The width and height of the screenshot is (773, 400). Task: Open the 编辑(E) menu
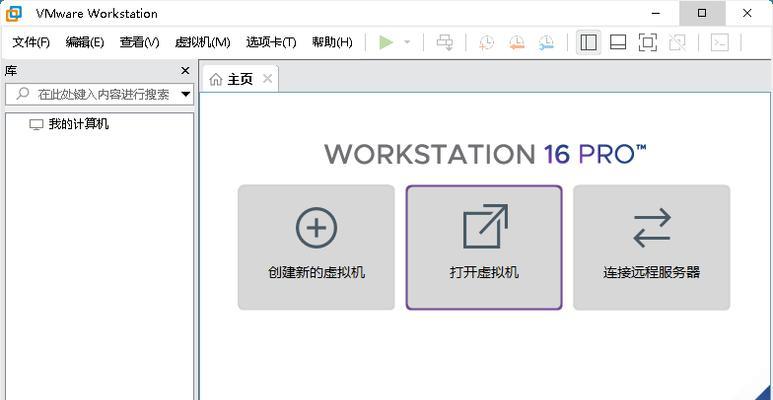[85, 42]
